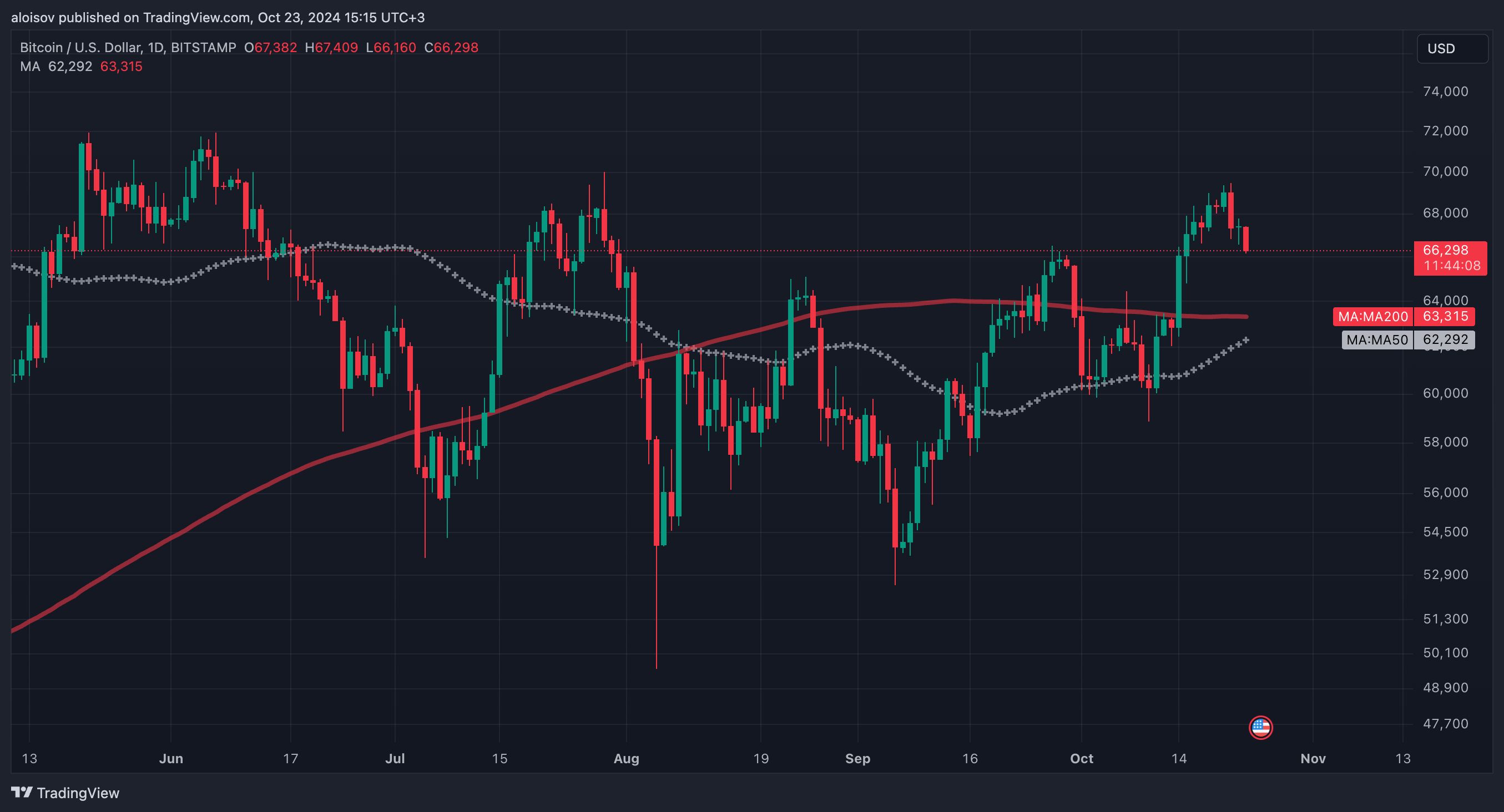Viewport: 1504px width, 812px height.
Task: Click the TradingView text at bottom left
Action: point(78,793)
